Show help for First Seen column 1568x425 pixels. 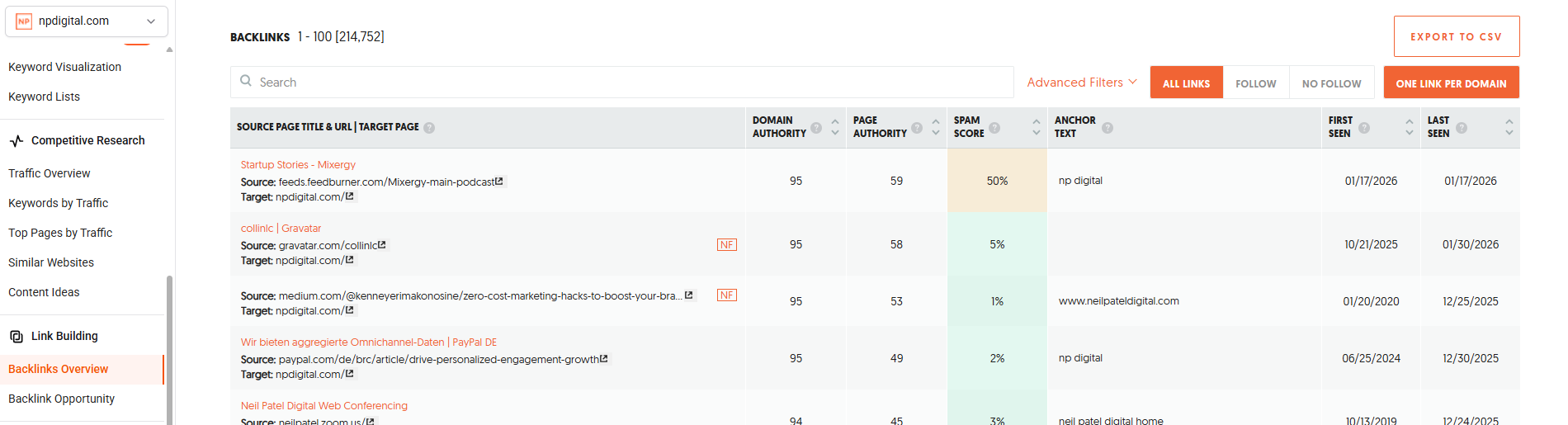[1364, 128]
